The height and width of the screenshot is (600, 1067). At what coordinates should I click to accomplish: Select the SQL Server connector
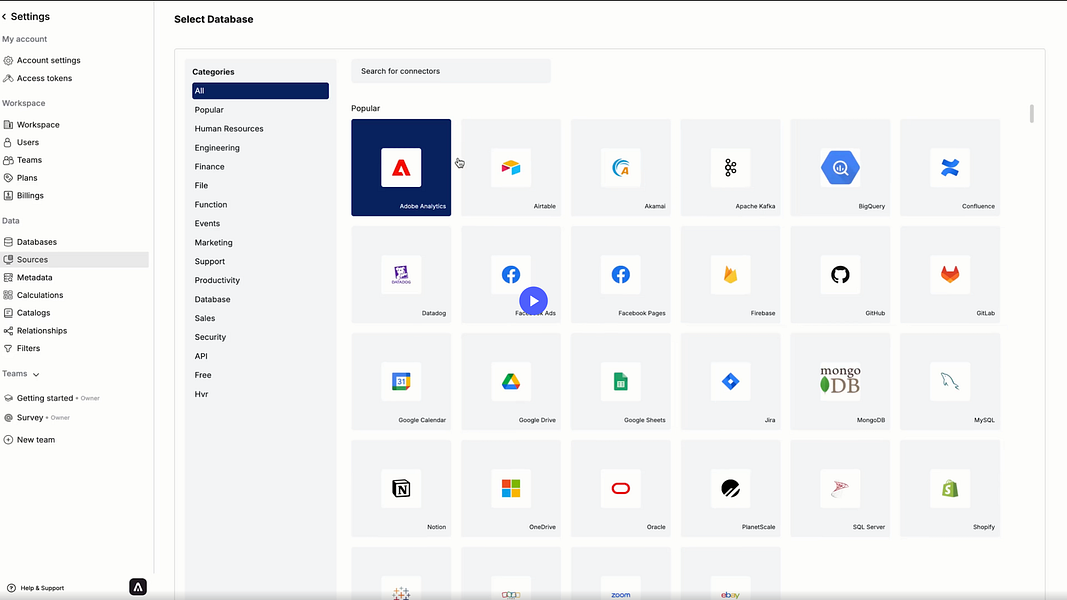point(840,488)
